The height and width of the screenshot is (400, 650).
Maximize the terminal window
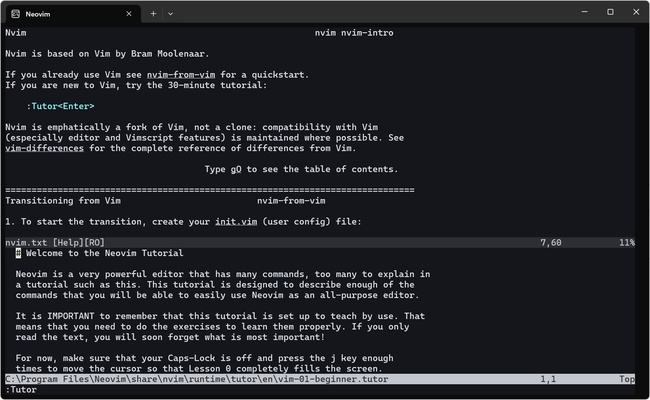point(610,12)
